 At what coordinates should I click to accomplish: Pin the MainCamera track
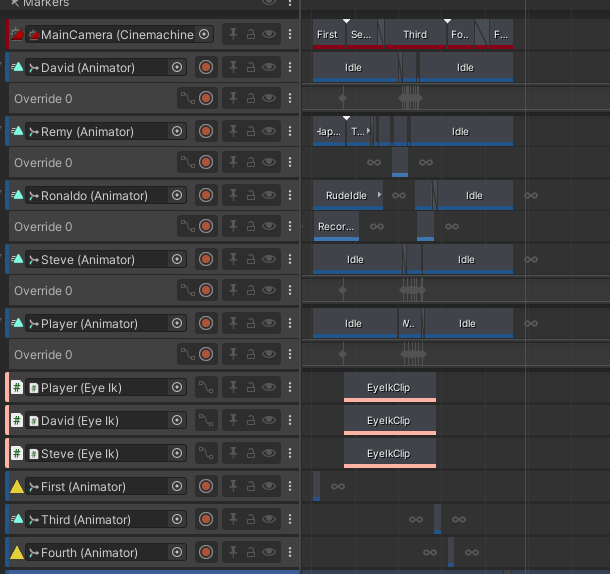point(233,34)
